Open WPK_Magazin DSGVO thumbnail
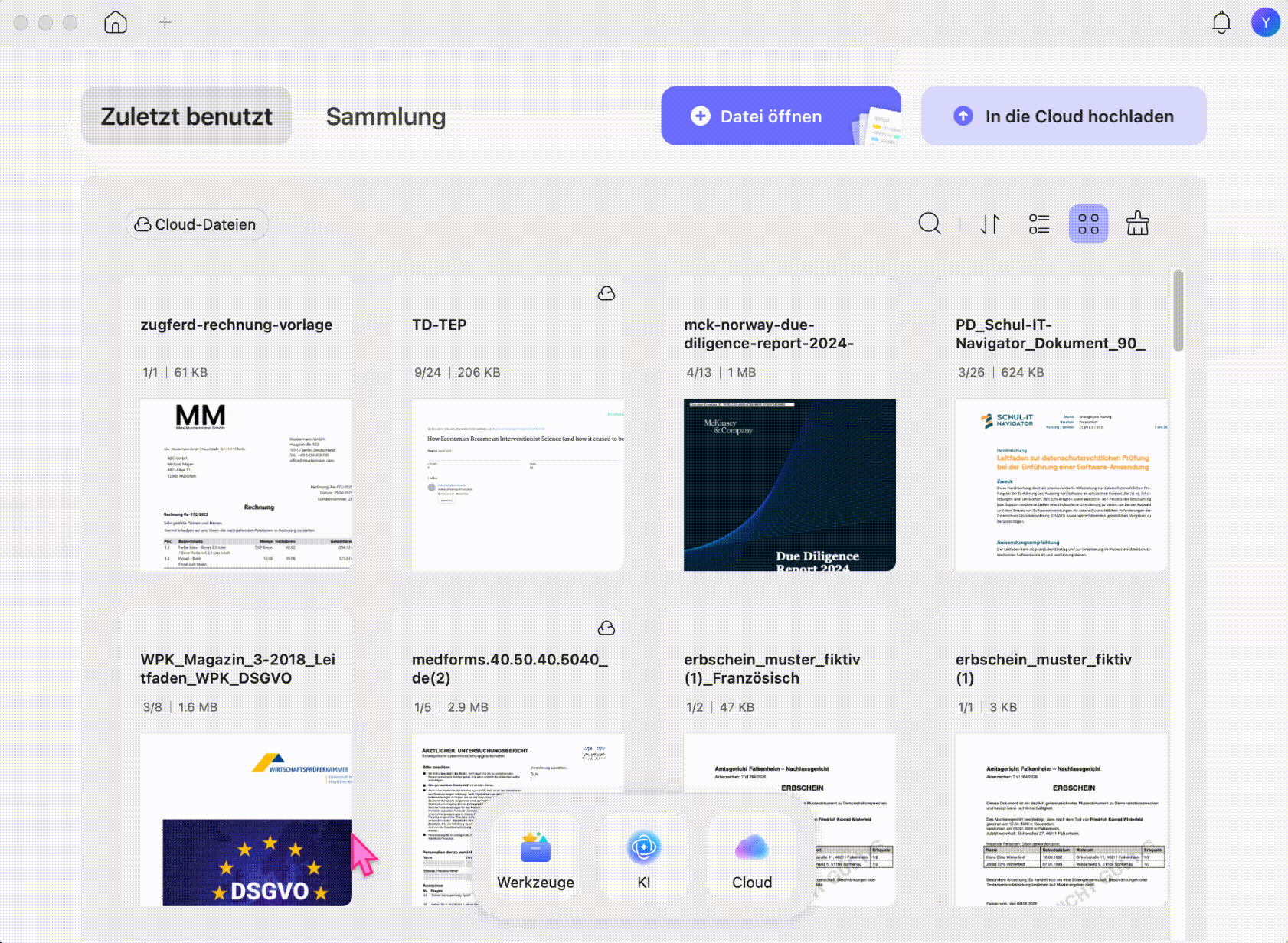Screen dimensions: 1288x943 point(247,820)
